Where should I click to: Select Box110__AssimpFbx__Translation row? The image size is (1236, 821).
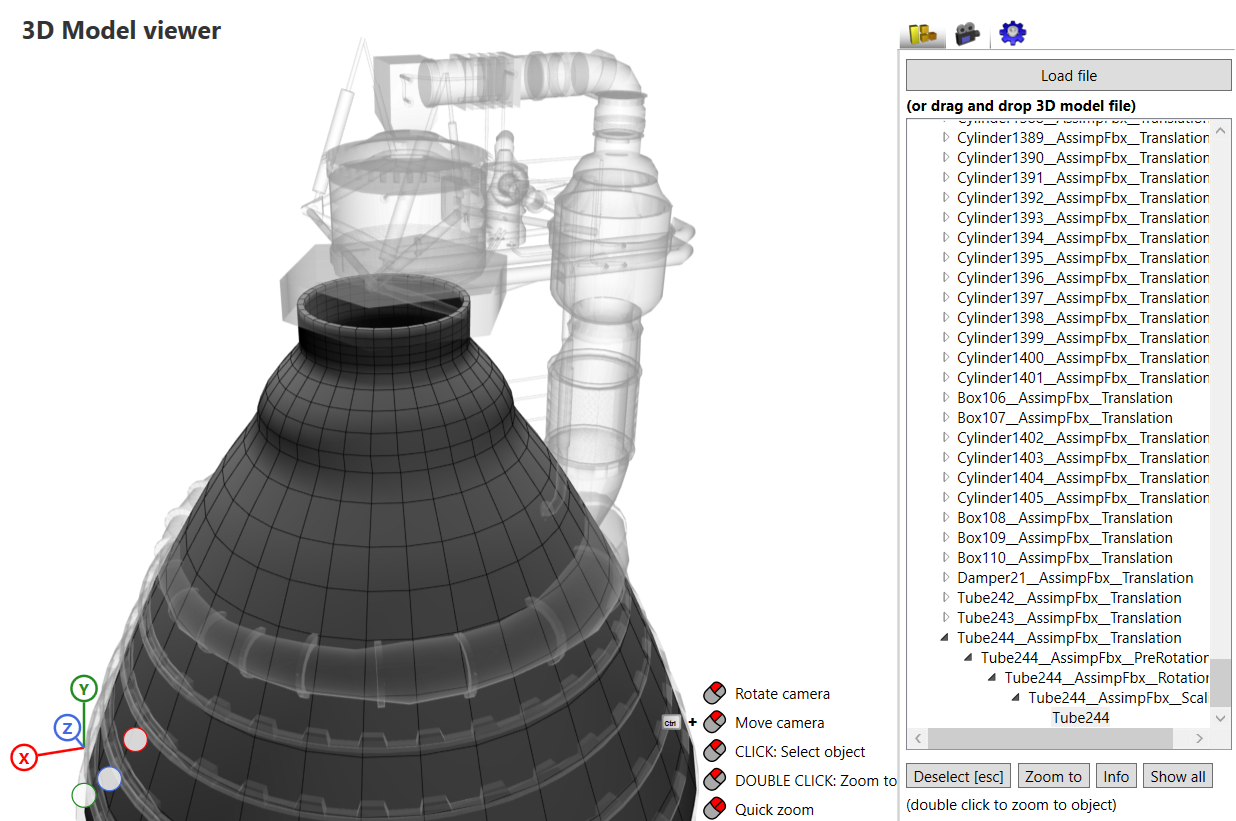pyautogui.click(x=1065, y=557)
